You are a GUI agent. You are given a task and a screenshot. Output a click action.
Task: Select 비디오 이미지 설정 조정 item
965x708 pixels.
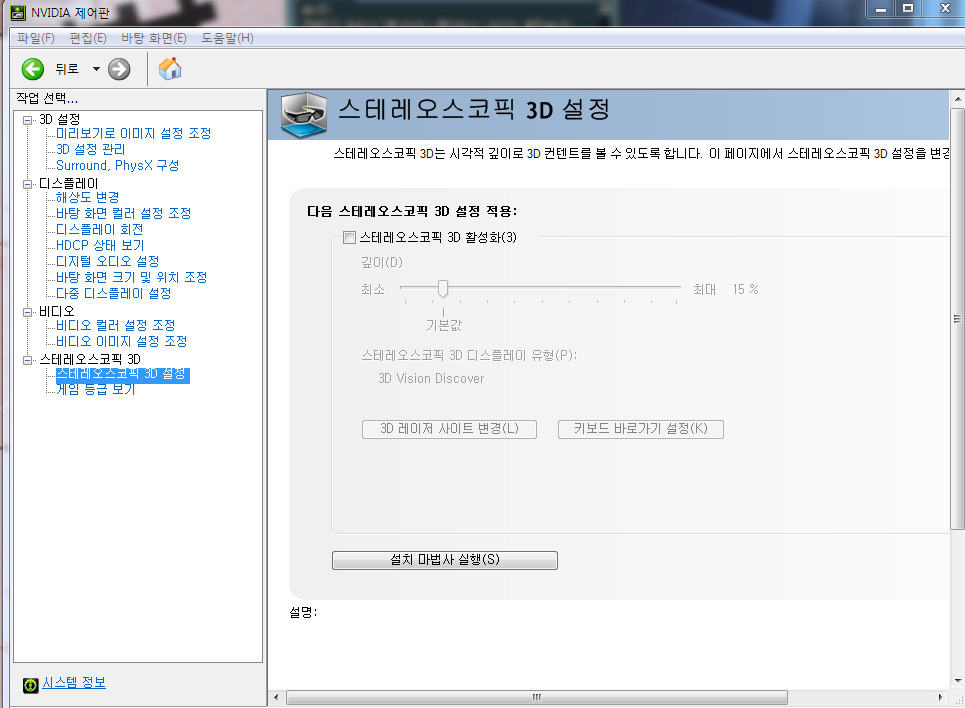click(x=122, y=342)
